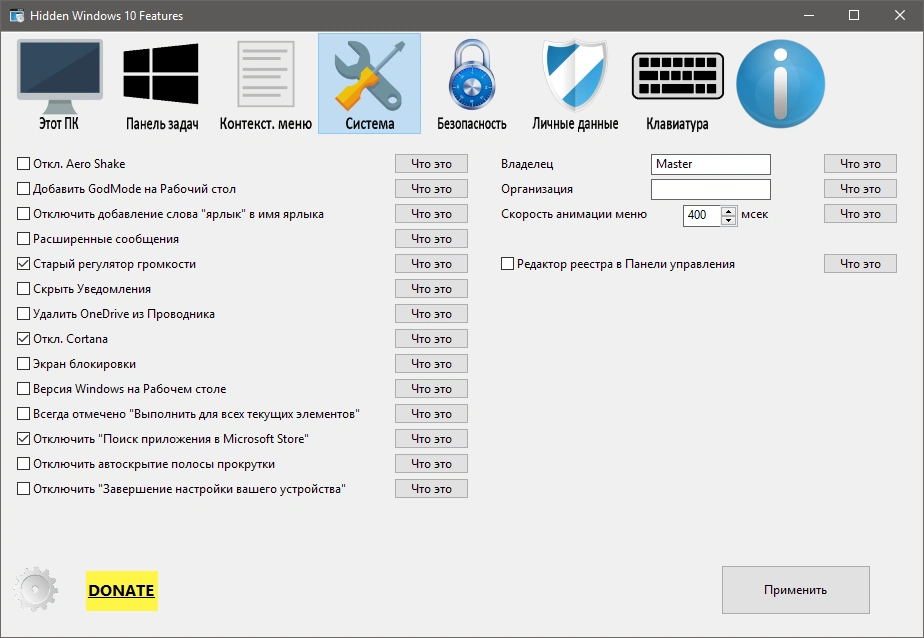Enable Удалить OneDrive из Проводника
The image size is (924, 638).
(x=24, y=314)
